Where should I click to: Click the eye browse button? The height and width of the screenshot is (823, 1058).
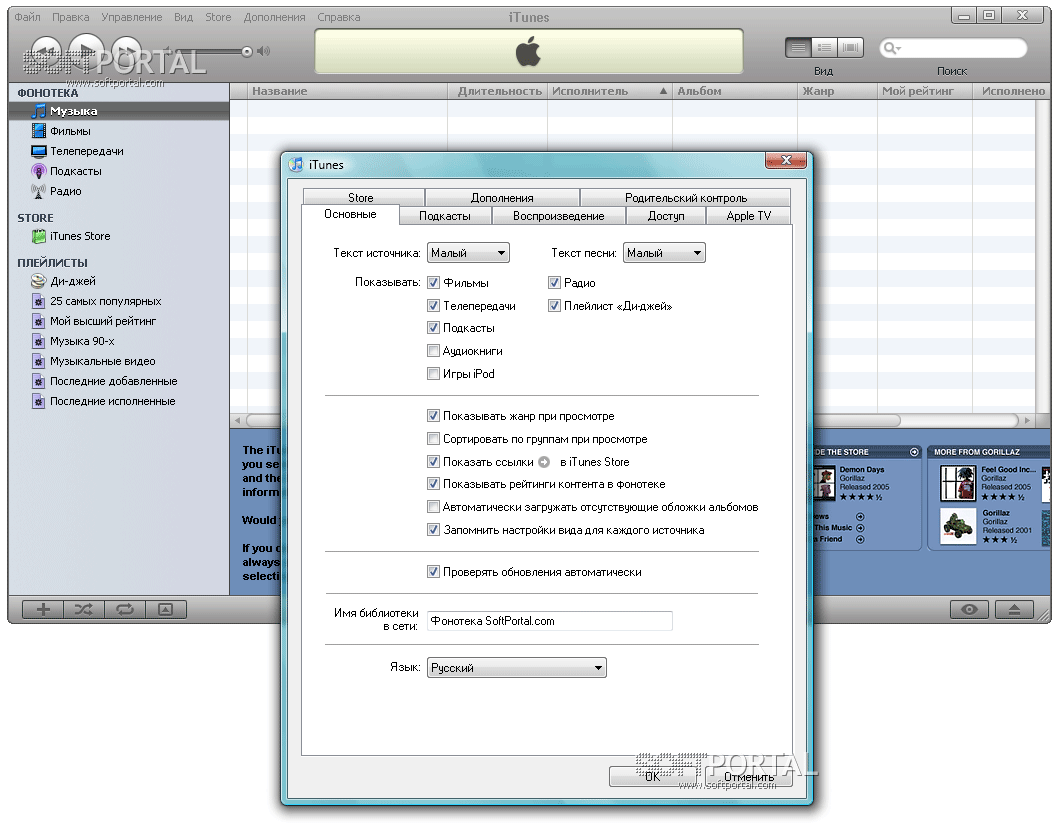pyautogui.click(x=969, y=610)
